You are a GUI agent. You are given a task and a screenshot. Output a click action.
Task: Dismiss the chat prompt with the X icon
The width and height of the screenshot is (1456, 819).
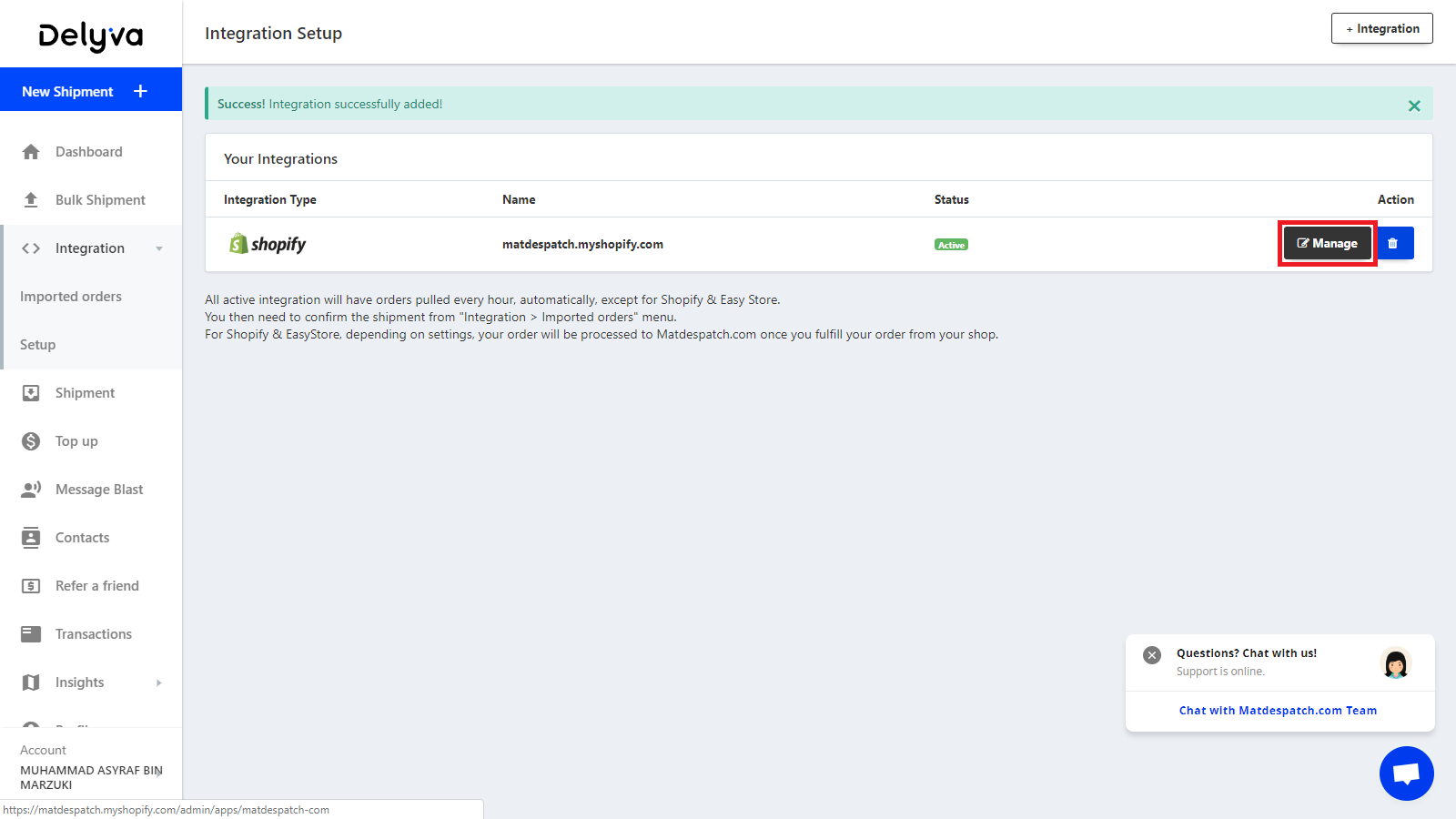coord(1152,655)
